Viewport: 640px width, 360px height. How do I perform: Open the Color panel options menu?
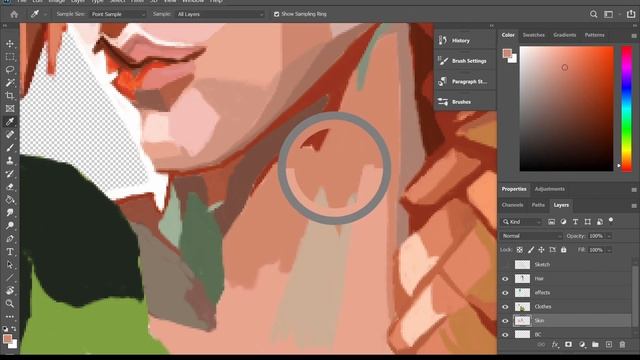(x=634, y=36)
